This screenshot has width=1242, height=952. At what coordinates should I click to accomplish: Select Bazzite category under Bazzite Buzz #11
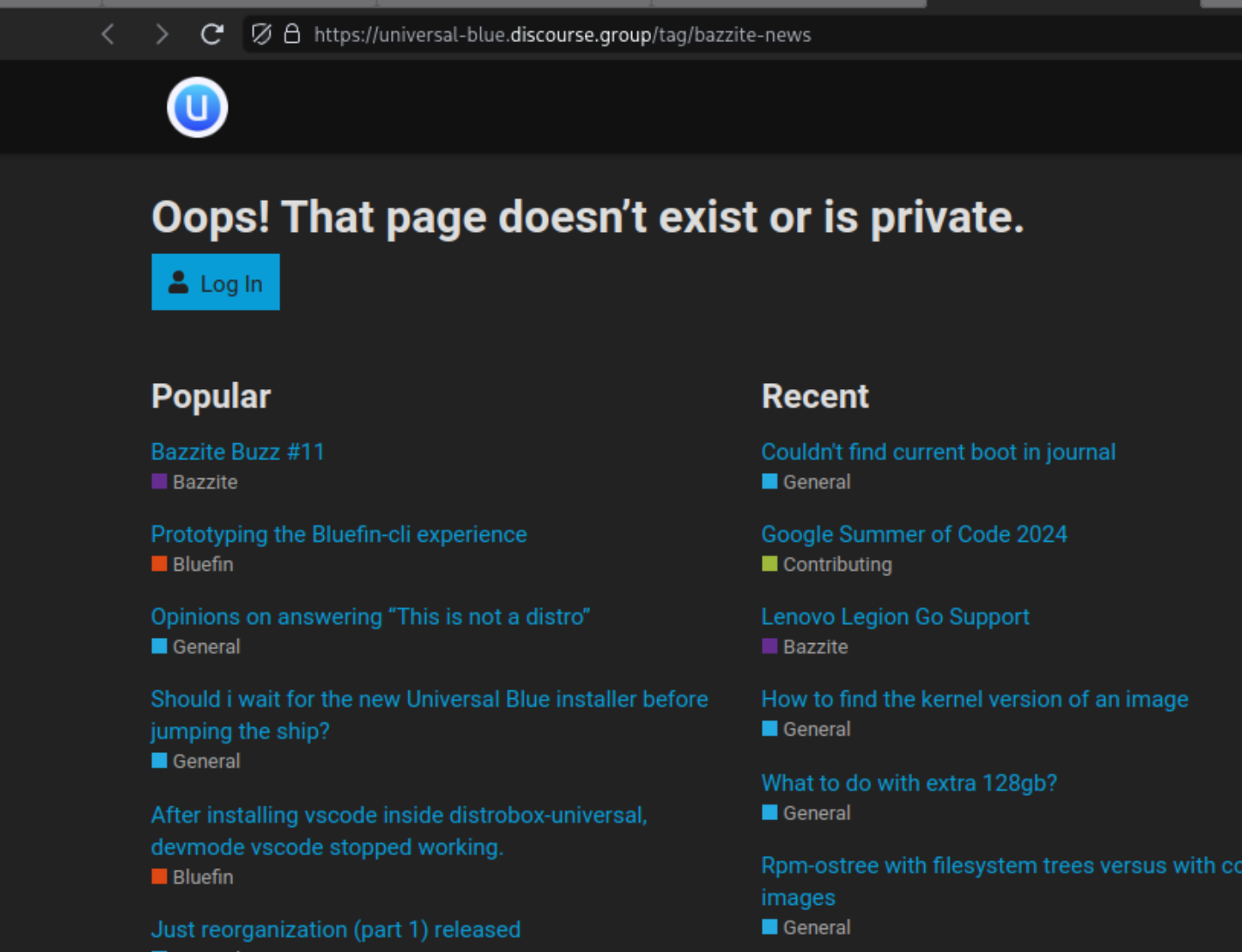(195, 482)
